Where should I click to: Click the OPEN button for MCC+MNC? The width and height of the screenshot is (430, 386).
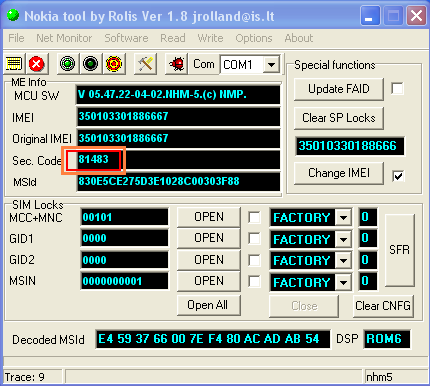tap(209, 217)
